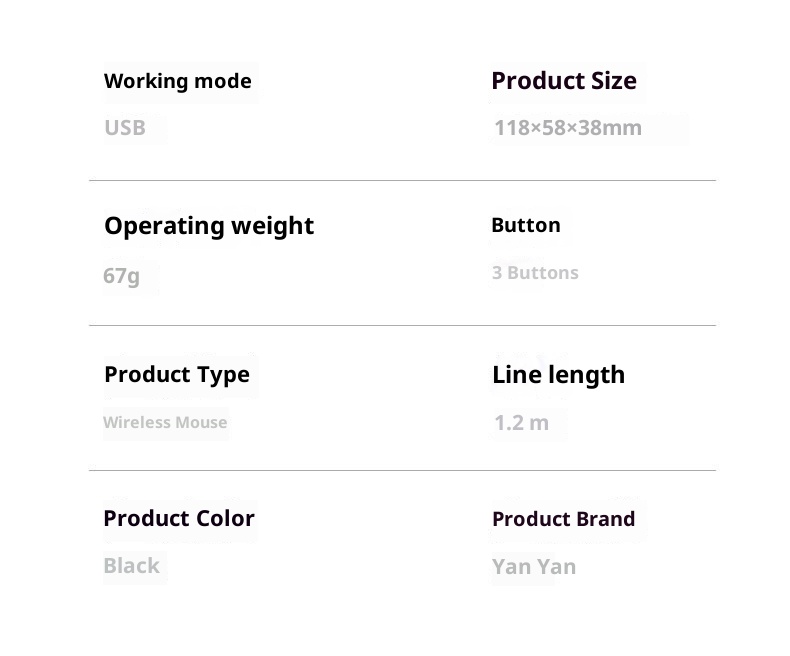
Task: Select the Yan Yan brand text
Action: [534, 567]
